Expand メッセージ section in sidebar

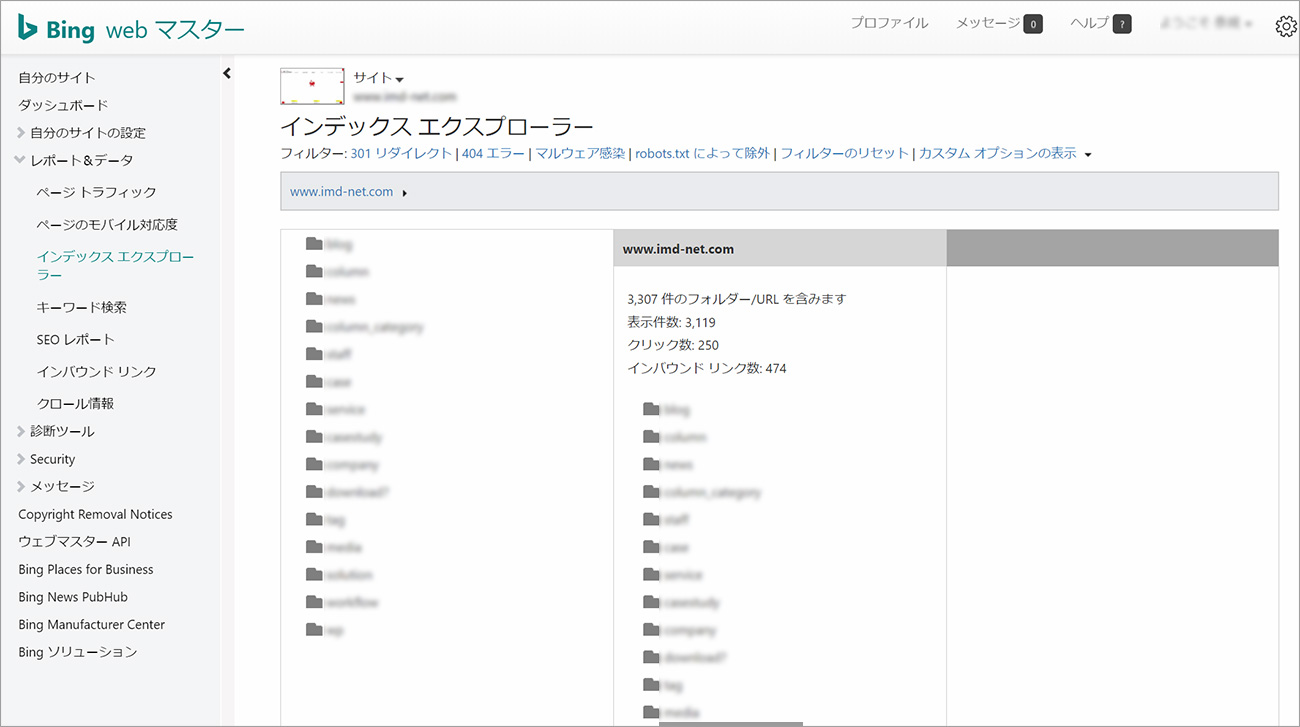click(21, 486)
